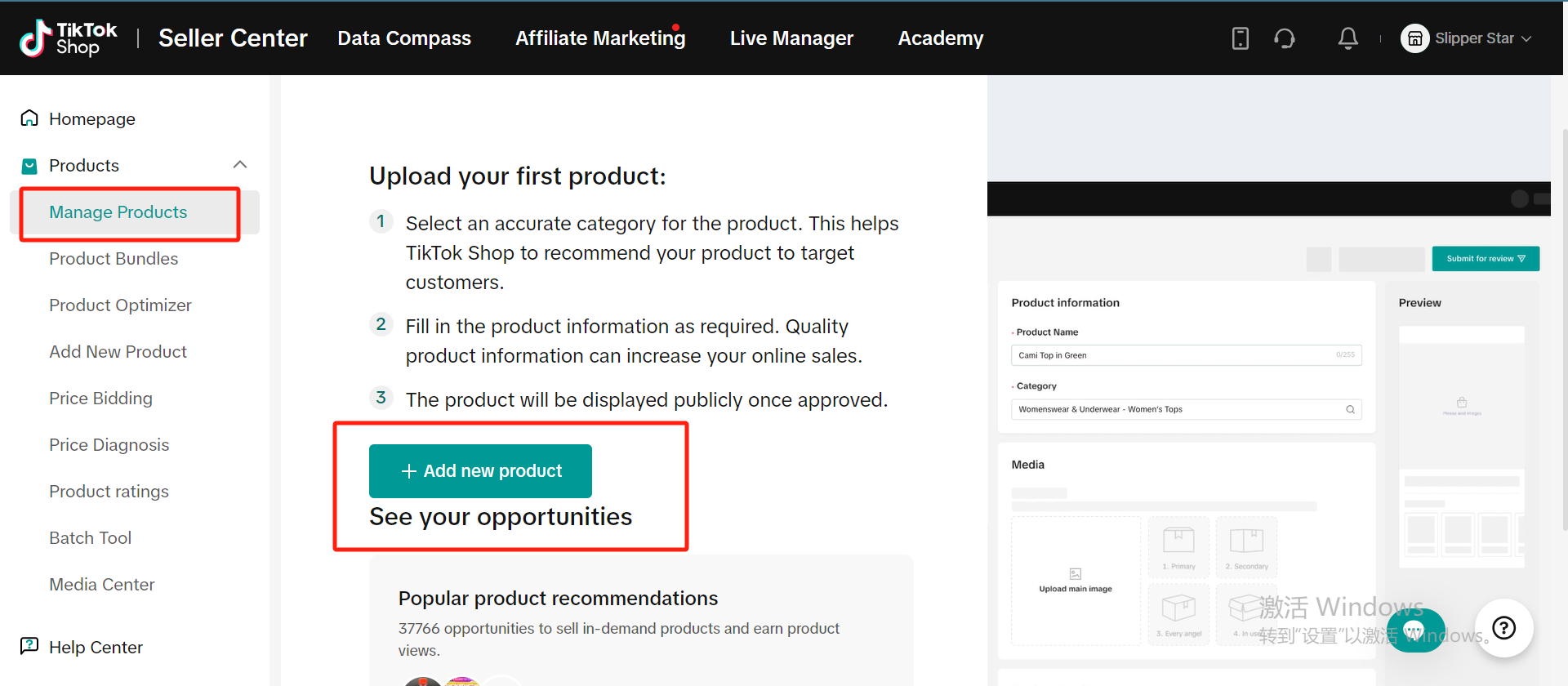The width and height of the screenshot is (1568, 686).
Task: Click the page vertical scrollbar
Action: tap(1564, 327)
